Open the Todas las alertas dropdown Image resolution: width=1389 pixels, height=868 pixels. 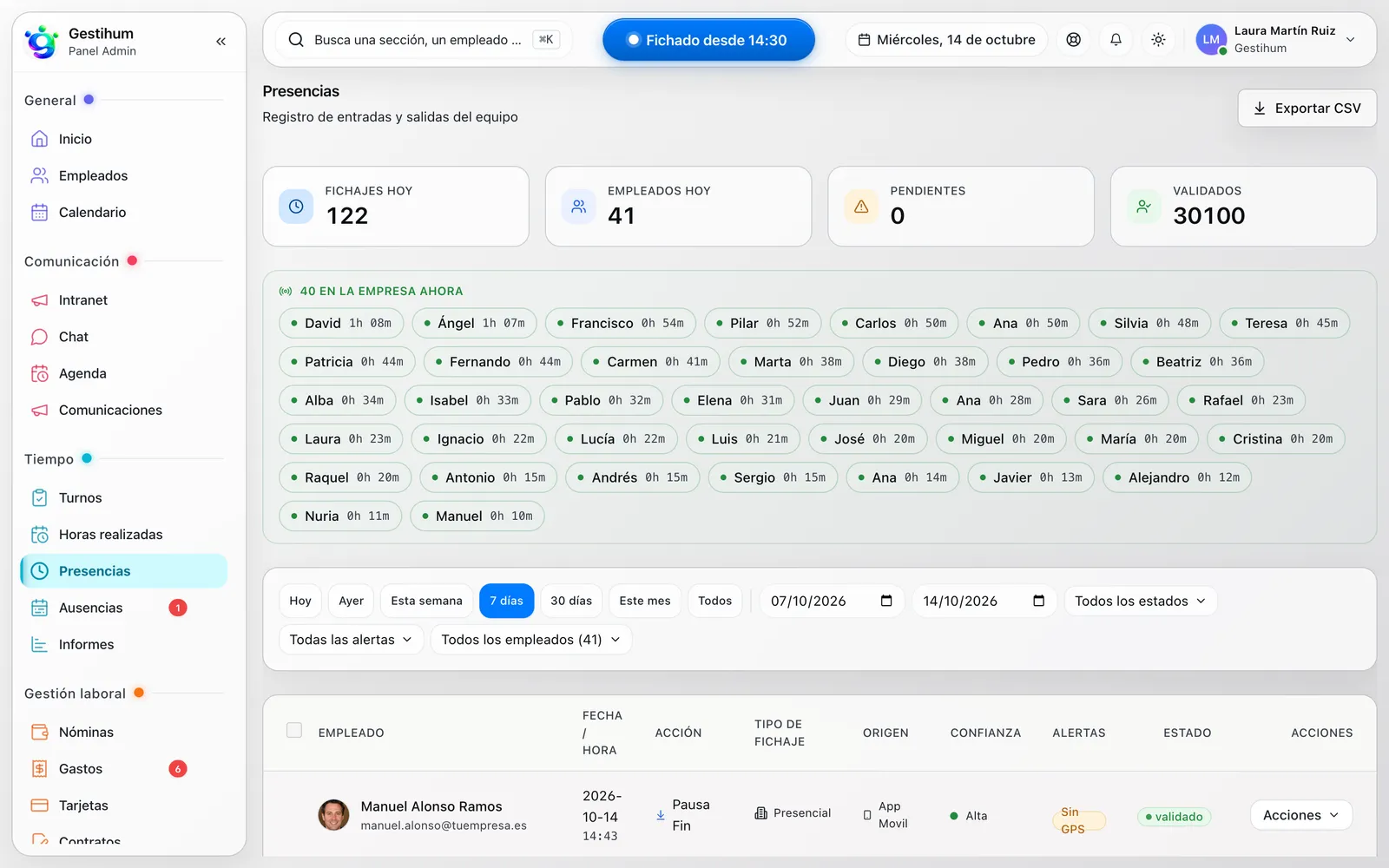pyautogui.click(x=351, y=640)
